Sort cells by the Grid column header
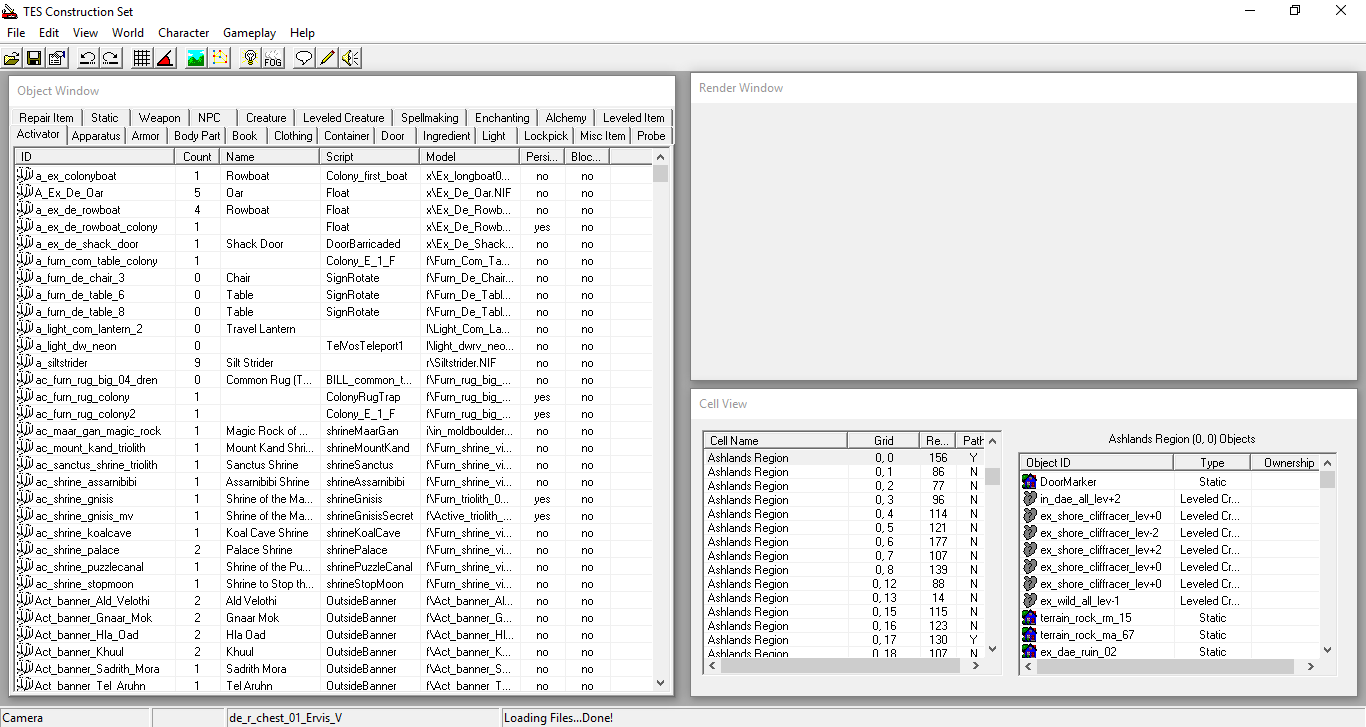The width and height of the screenshot is (1366, 727). pos(883,441)
